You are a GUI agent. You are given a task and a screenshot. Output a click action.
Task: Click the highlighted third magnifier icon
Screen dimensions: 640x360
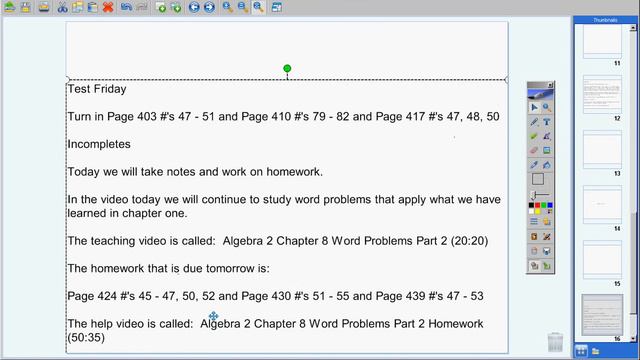click(258, 7)
